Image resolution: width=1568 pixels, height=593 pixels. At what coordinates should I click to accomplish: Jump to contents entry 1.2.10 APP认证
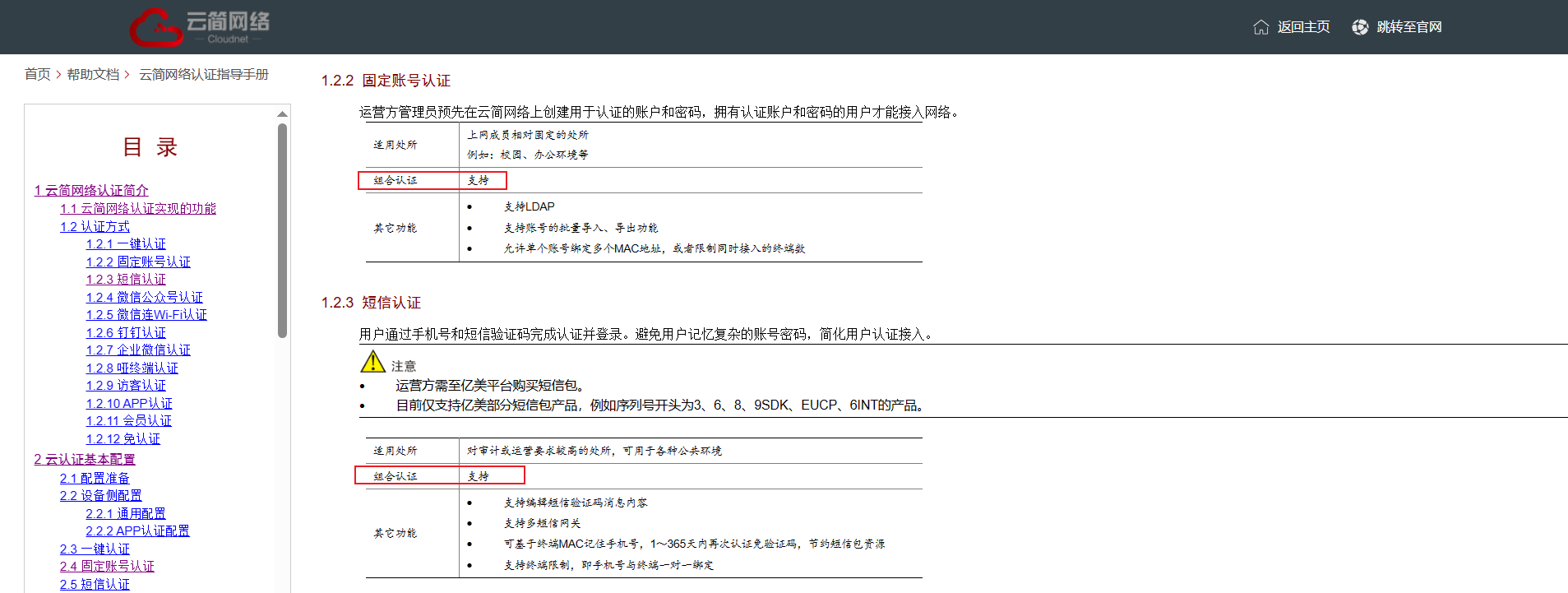click(x=129, y=403)
